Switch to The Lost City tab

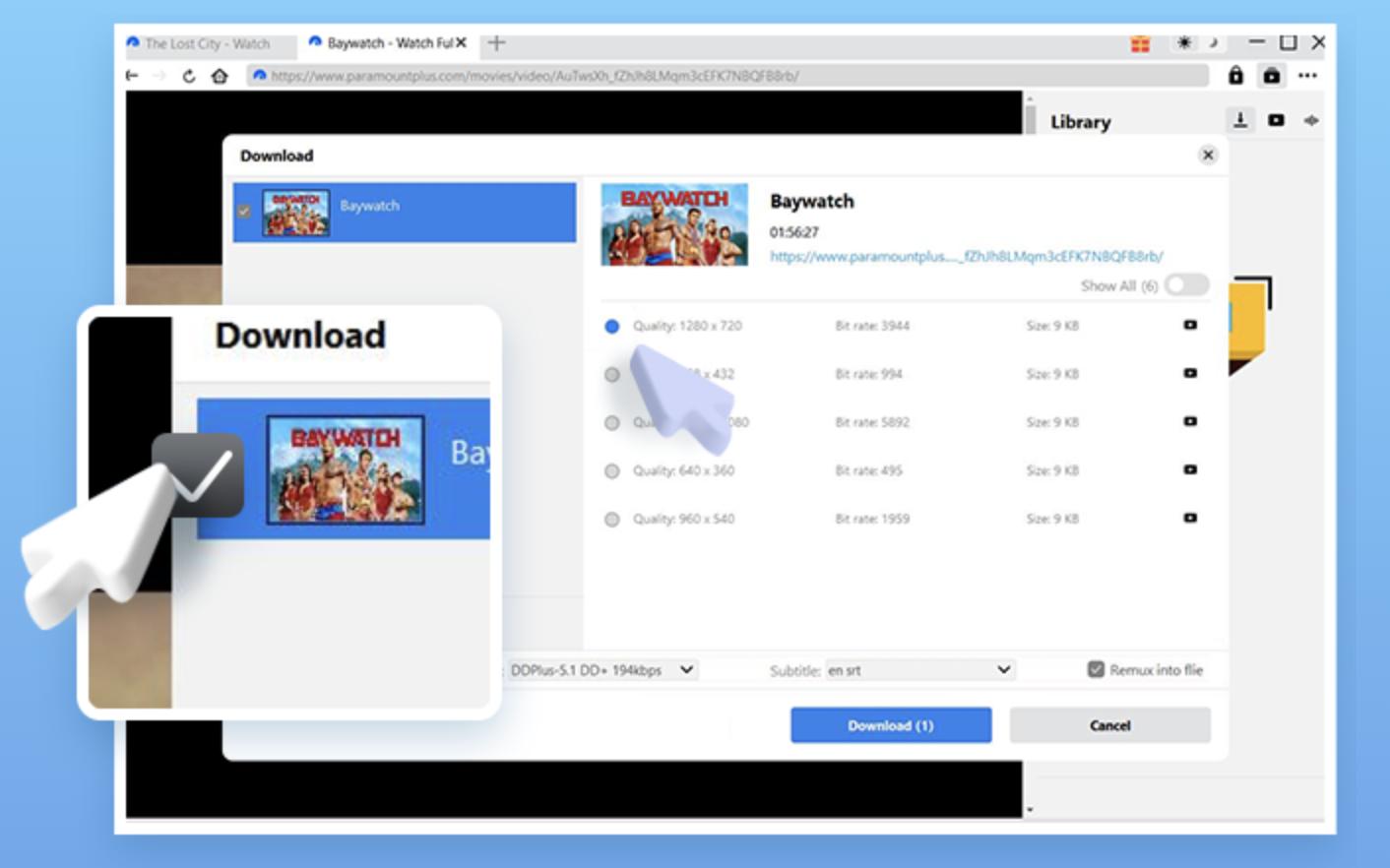208,43
